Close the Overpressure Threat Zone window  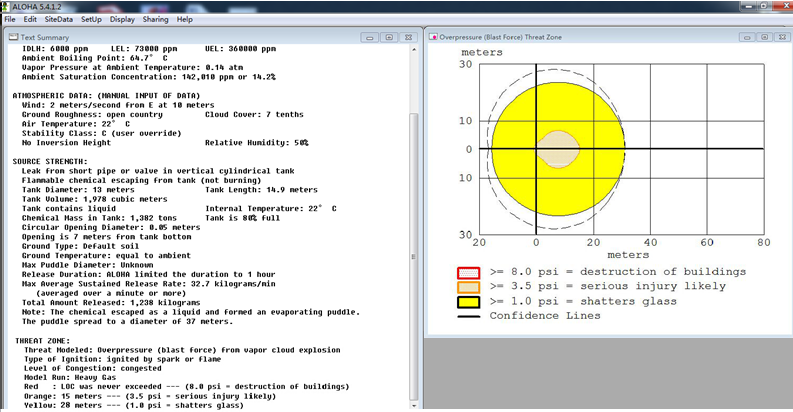(x=782, y=37)
